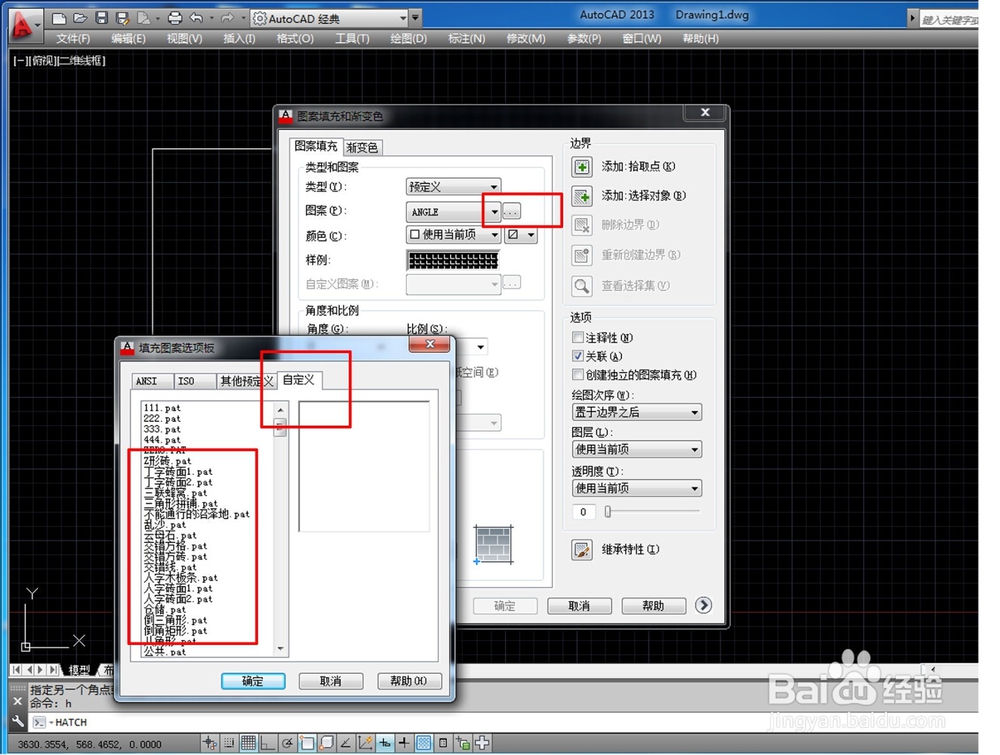Toggle Object Snap in status bar
This screenshot has width=1000, height=755.
click(x=307, y=743)
